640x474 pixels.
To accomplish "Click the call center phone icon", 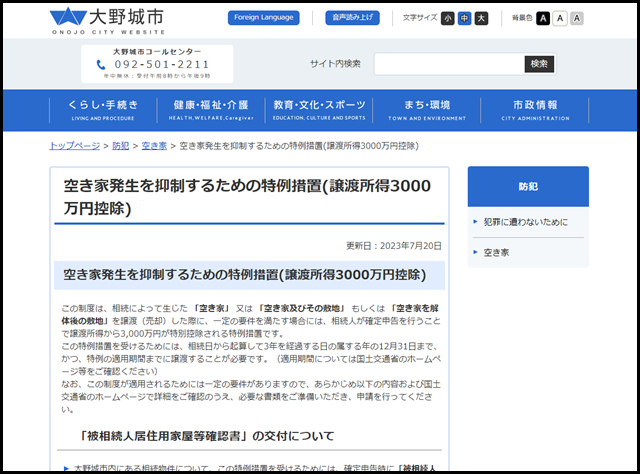I will pyautogui.click(x=101, y=65).
